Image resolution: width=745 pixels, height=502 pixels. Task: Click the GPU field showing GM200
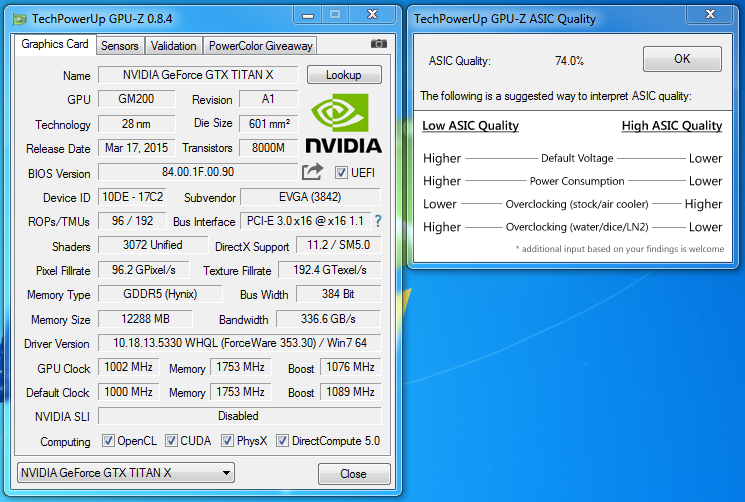point(136,99)
